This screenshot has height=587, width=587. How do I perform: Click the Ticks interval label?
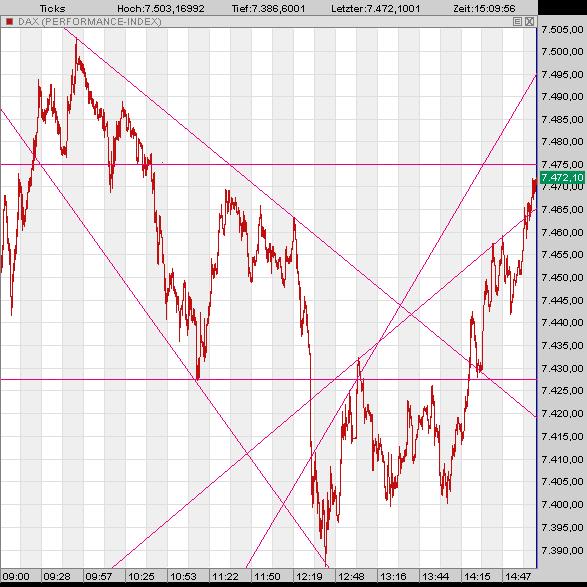[52, 8]
